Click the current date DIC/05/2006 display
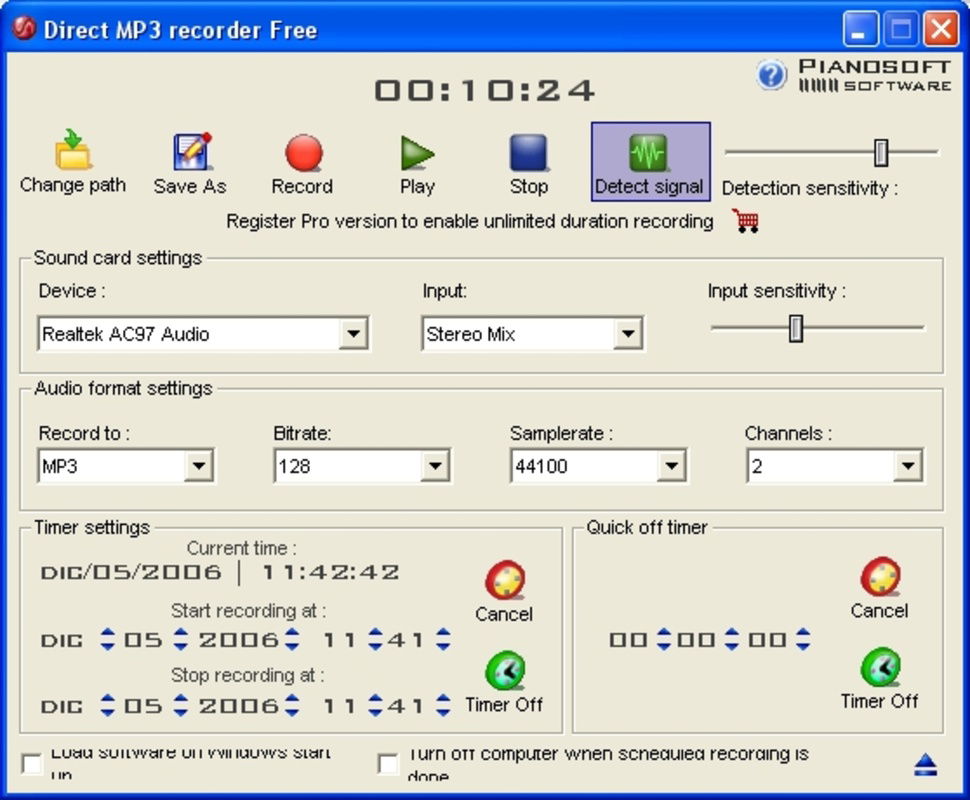This screenshot has height=800, width=970. 131,572
